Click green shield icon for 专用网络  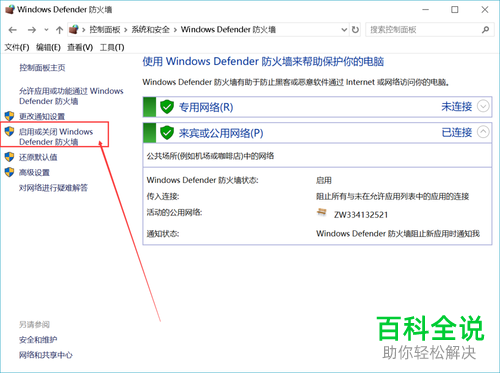[167, 107]
